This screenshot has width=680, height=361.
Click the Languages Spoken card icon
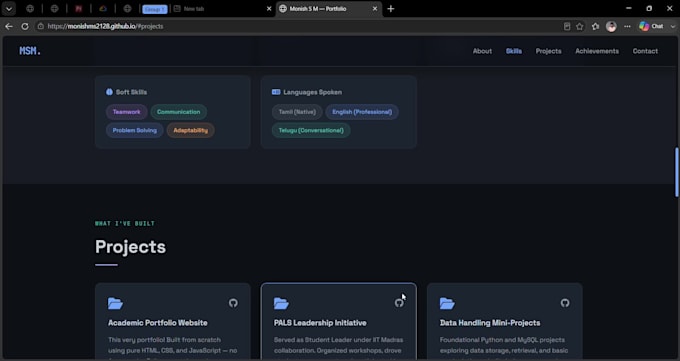click(x=276, y=92)
